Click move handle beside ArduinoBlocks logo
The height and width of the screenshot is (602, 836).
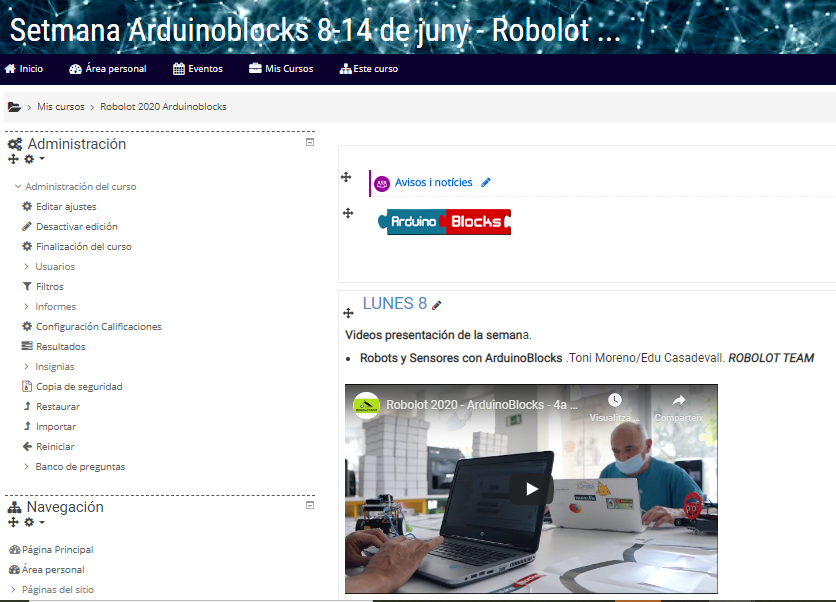click(x=348, y=213)
